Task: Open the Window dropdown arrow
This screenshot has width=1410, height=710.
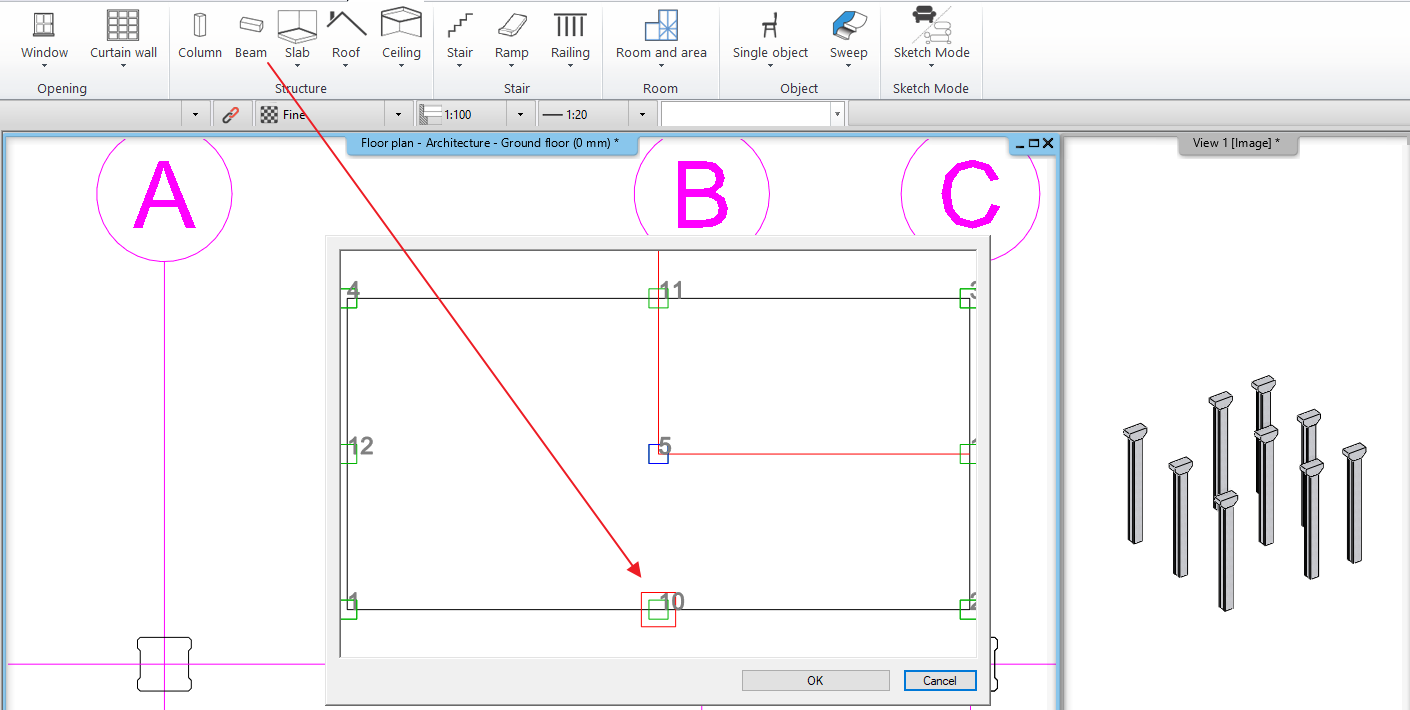Action: point(44,64)
